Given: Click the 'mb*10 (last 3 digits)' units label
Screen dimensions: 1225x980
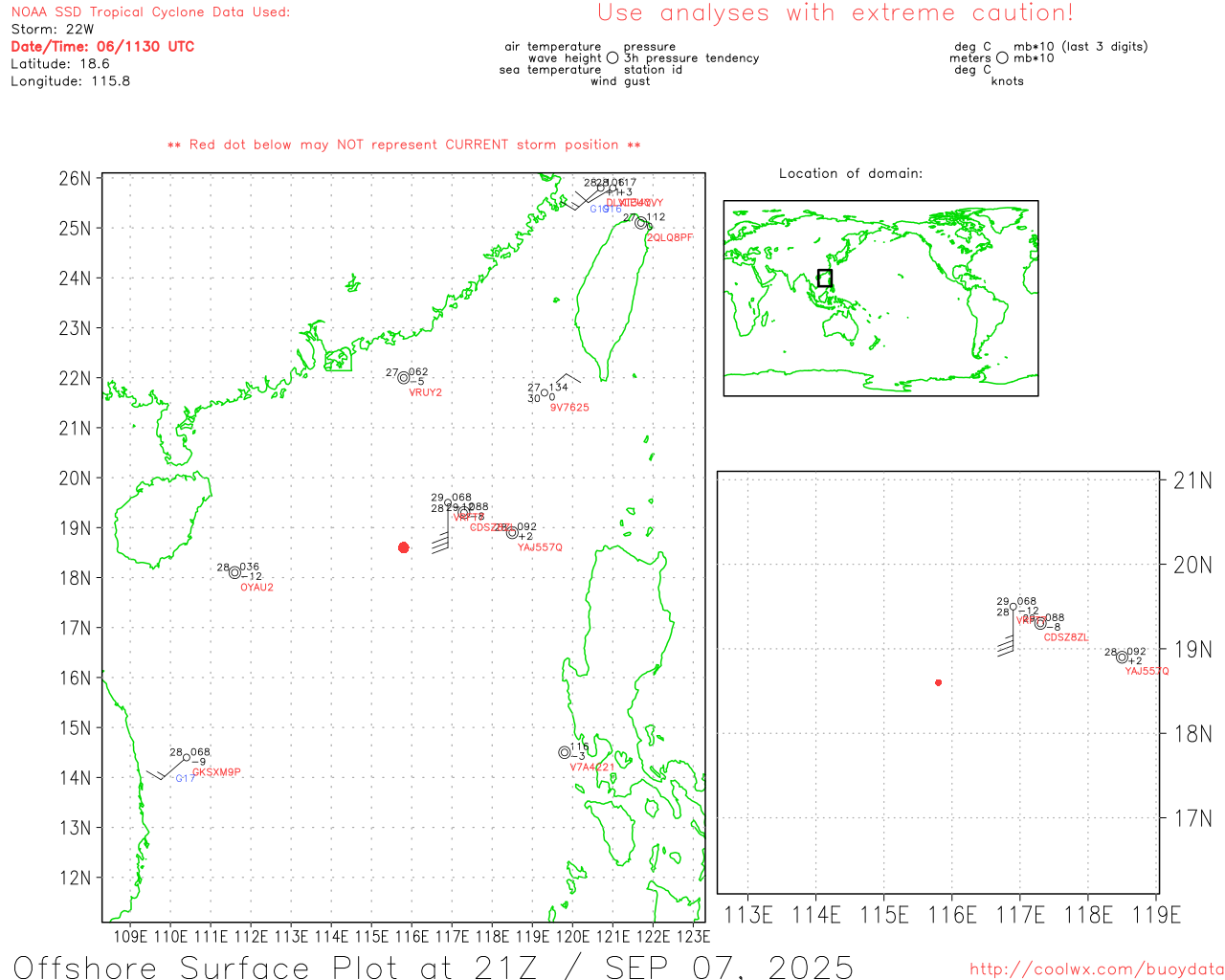Looking at the screenshot, I should point(1080,47).
